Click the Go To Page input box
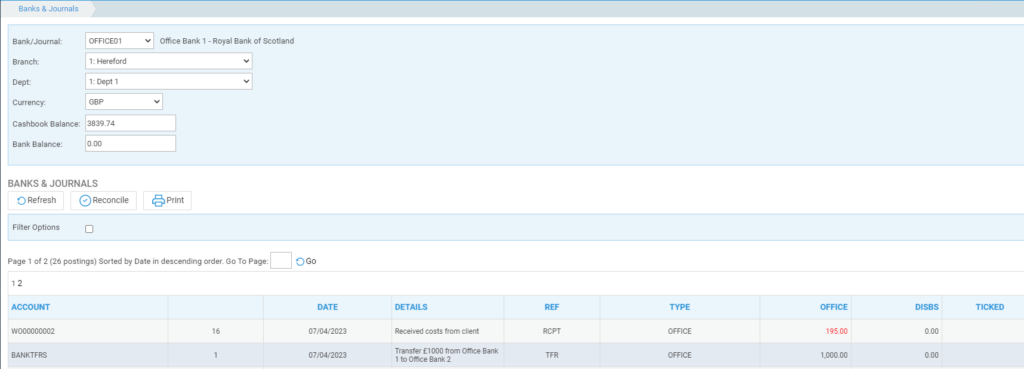1024x369 pixels. coord(281,261)
